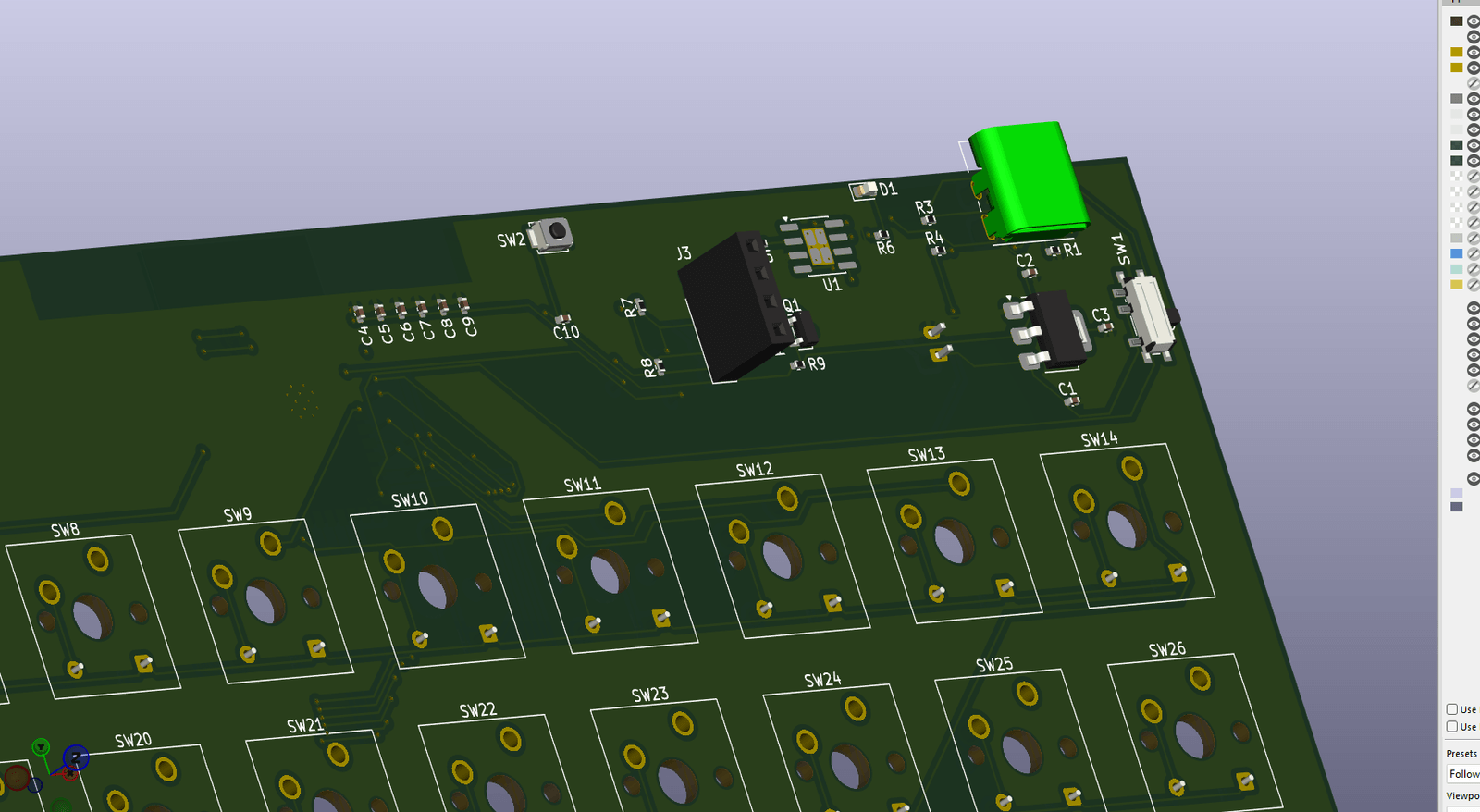Image resolution: width=1480 pixels, height=812 pixels.
Task: Click the R1 resistor label
Action: (1072, 250)
